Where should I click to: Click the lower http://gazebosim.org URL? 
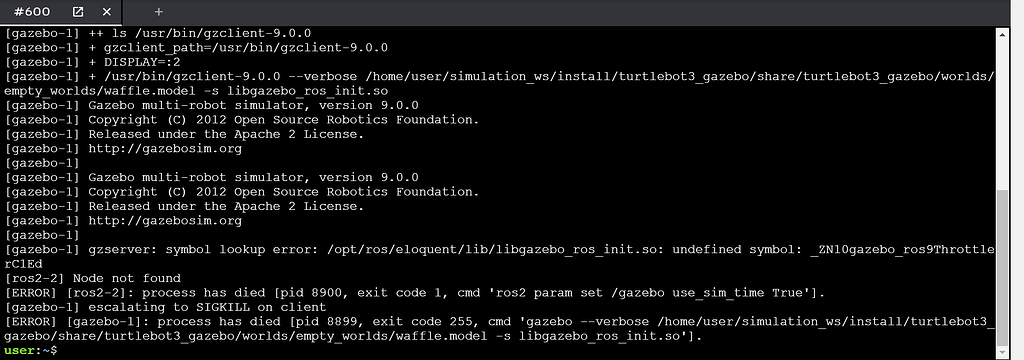click(165, 220)
